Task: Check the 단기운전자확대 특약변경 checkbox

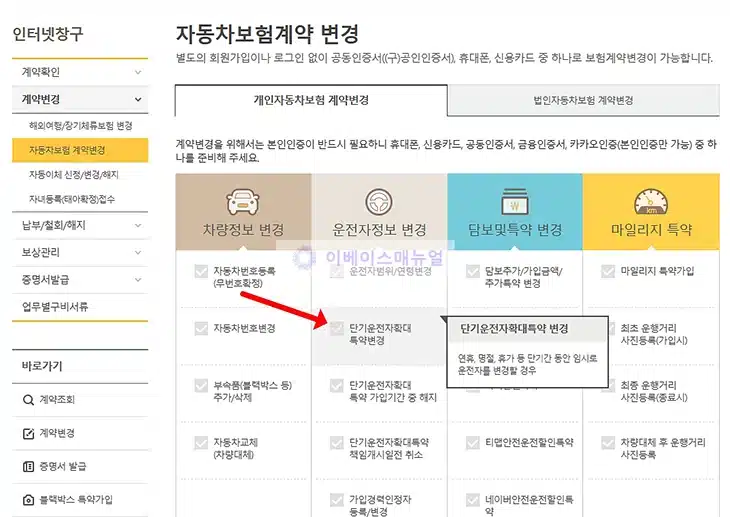Action: point(337,328)
